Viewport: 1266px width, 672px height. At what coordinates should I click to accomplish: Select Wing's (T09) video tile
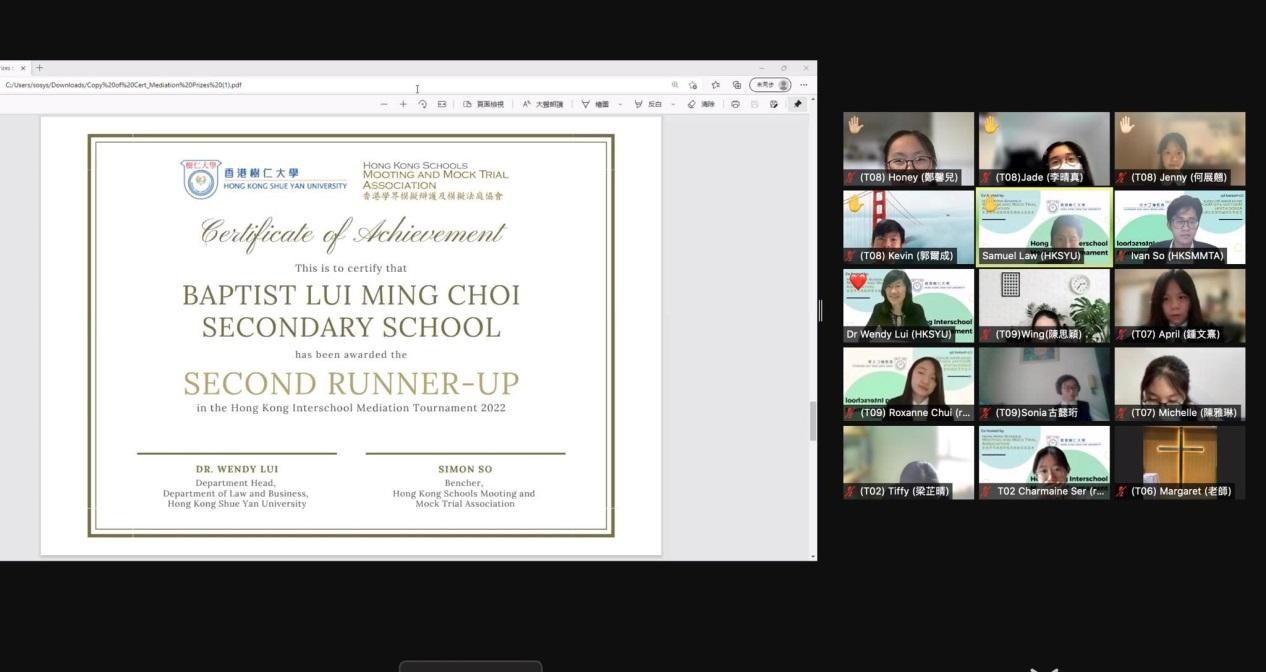1044,305
